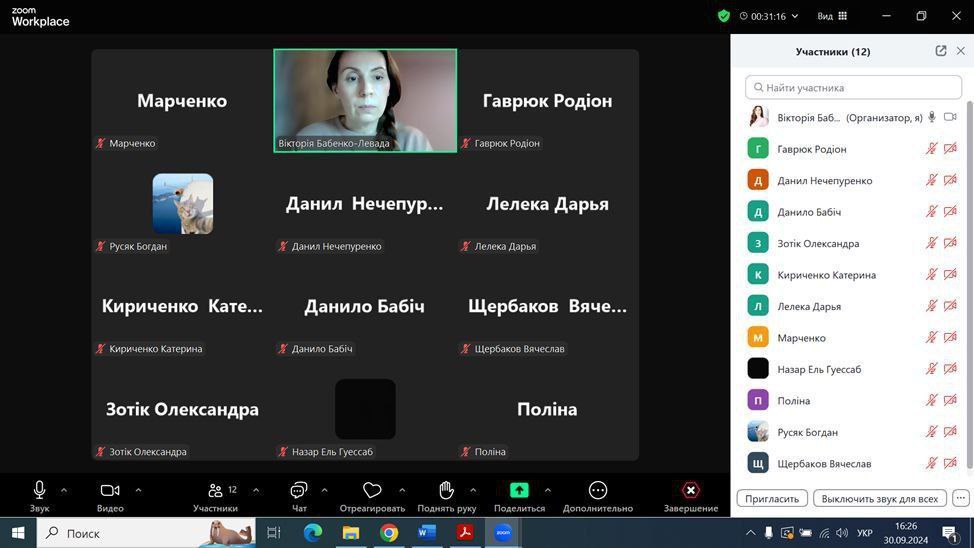Image resolution: width=974 pixels, height=548 pixels.
Task: Expand share options arrow next to Share
Action: click(x=547, y=490)
